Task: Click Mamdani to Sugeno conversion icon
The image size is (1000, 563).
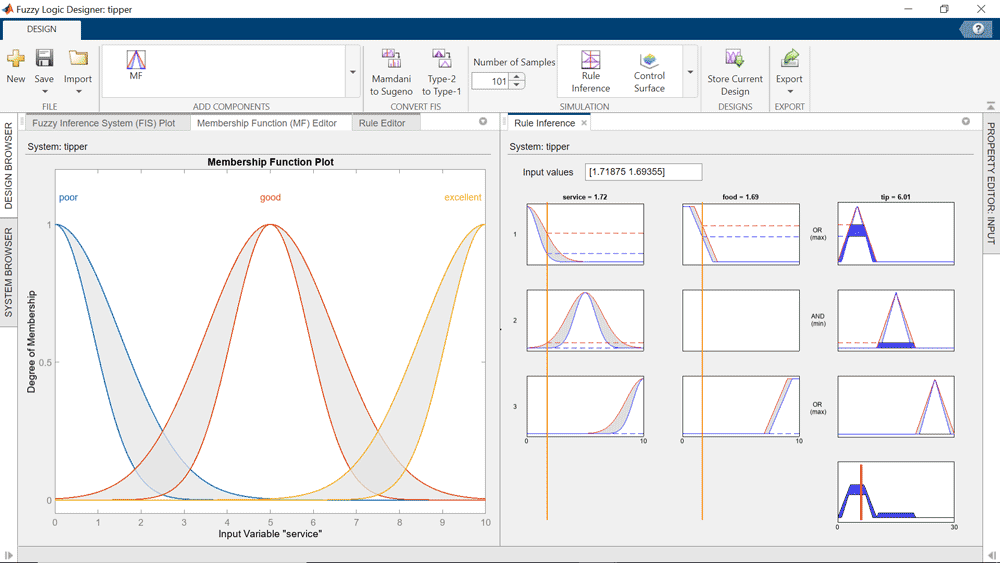Action: point(391,59)
